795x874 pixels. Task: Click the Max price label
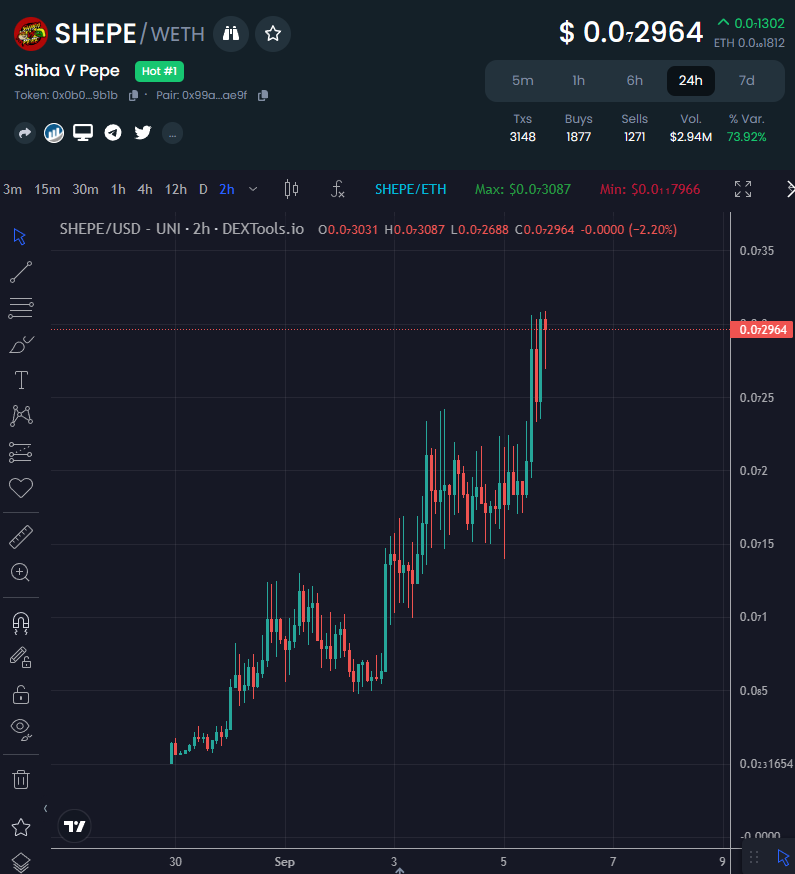pos(522,190)
